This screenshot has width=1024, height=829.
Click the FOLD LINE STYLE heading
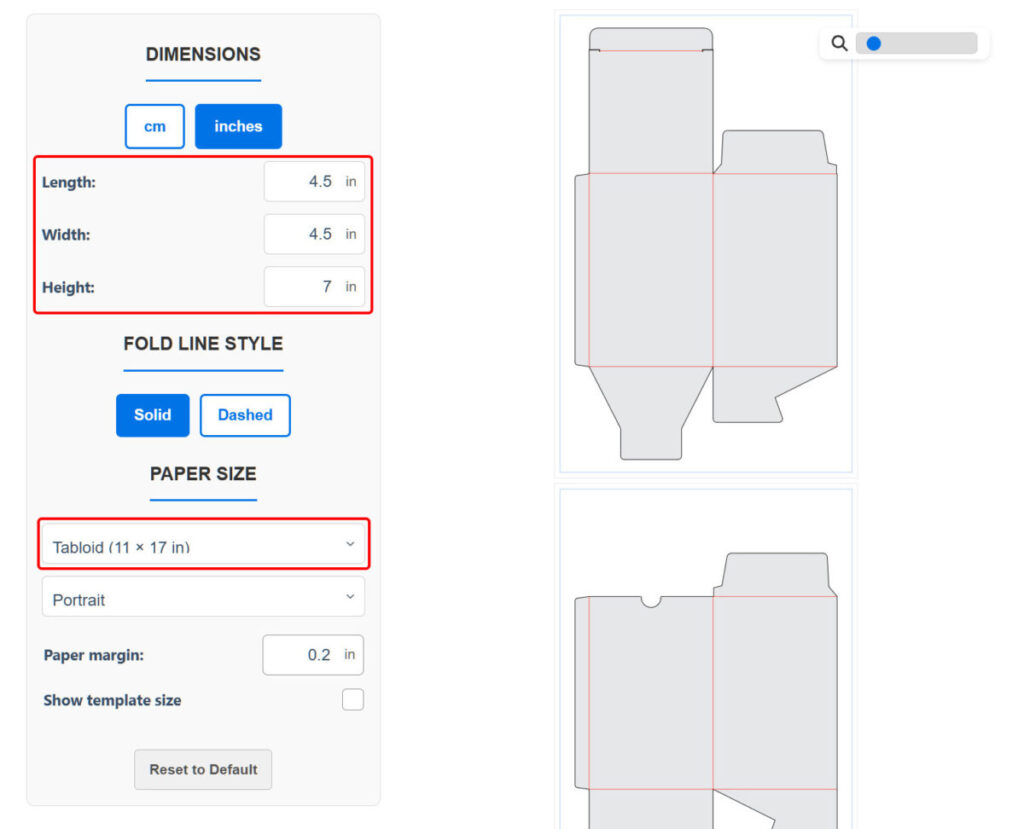(203, 343)
